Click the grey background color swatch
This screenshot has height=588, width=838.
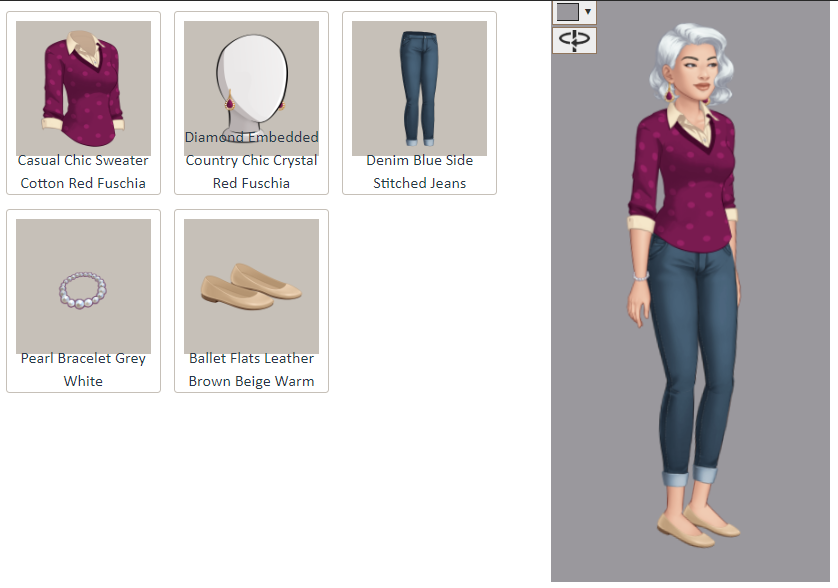point(567,12)
